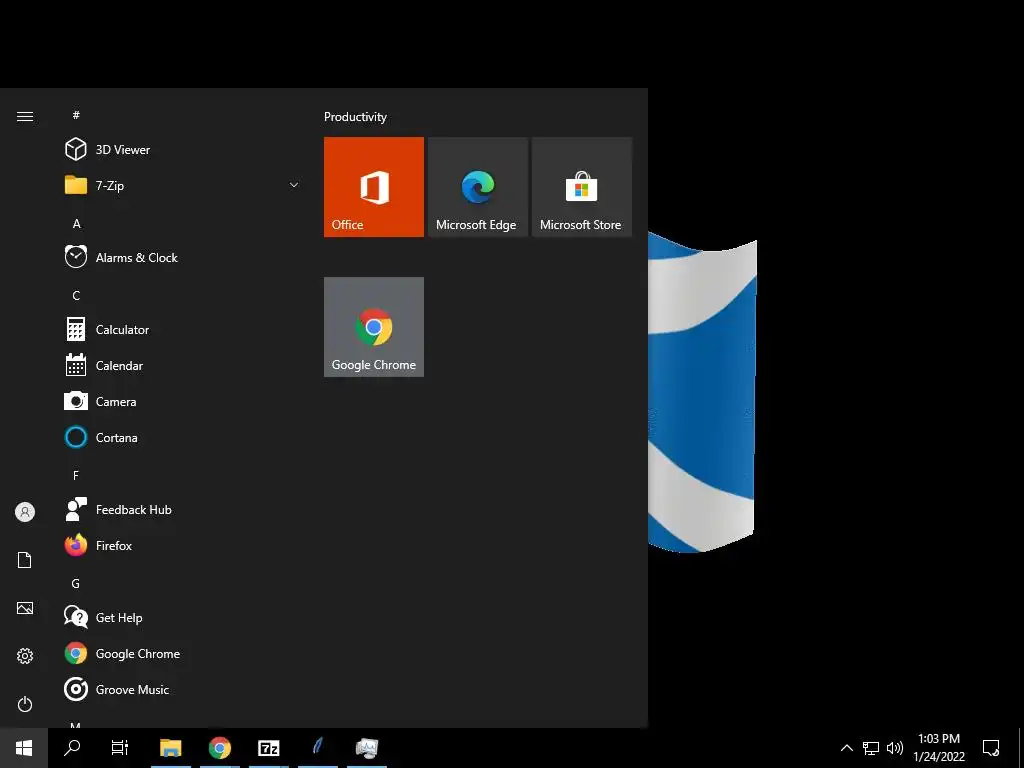Open Alarms & Clock app
Image resolution: width=1024 pixels, height=768 pixels.
182,257
